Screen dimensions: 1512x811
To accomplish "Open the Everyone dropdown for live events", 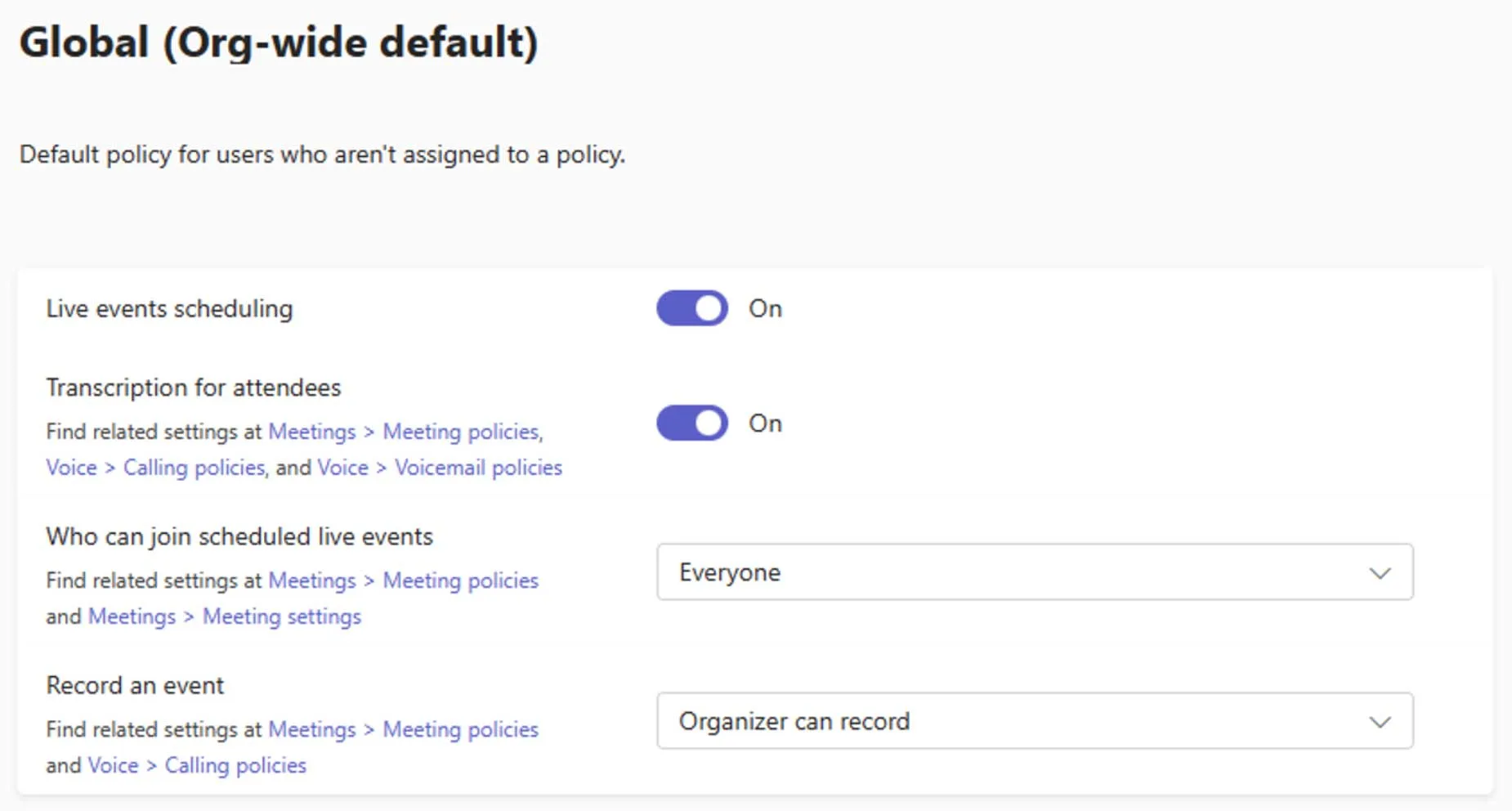I will pyautogui.click(x=1035, y=572).
